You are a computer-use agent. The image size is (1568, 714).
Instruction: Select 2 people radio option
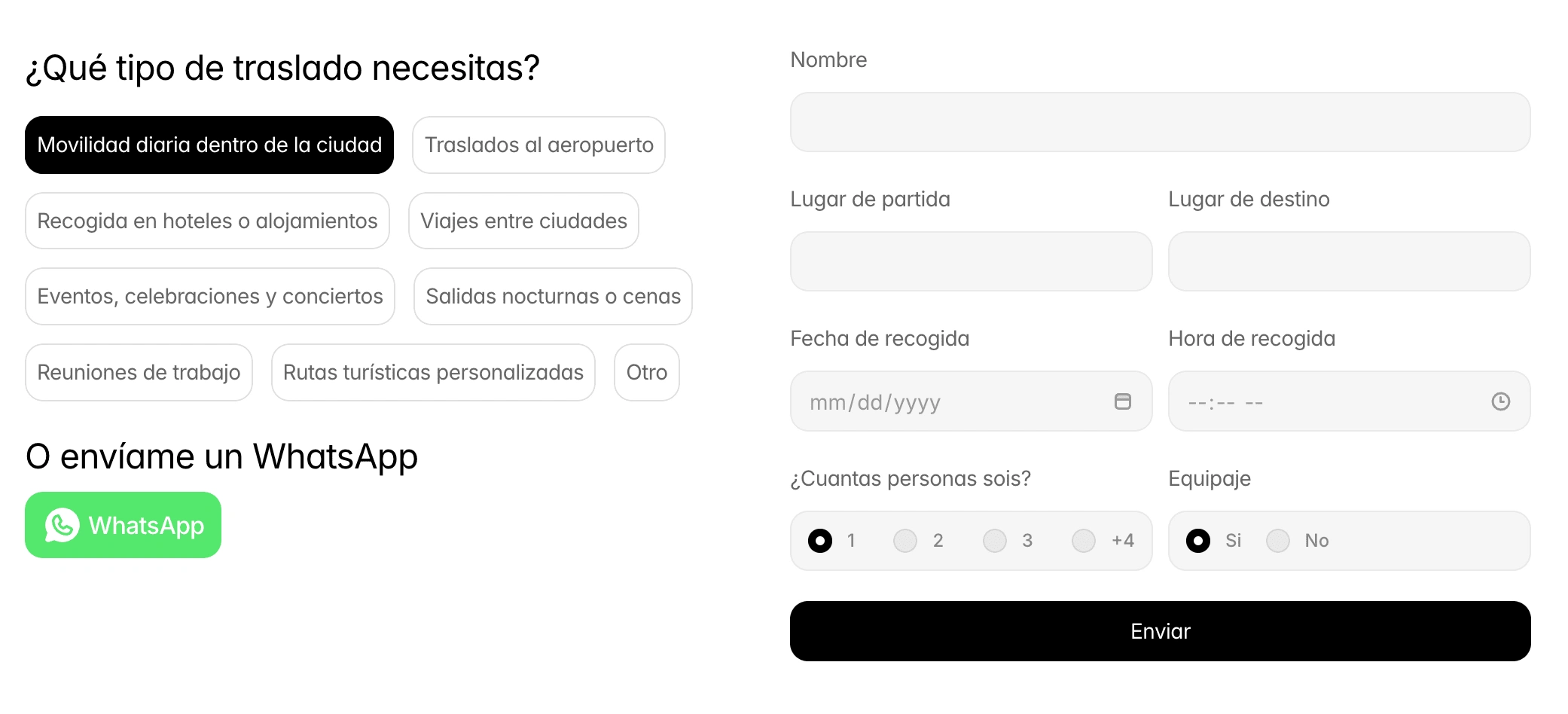[905, 540]
